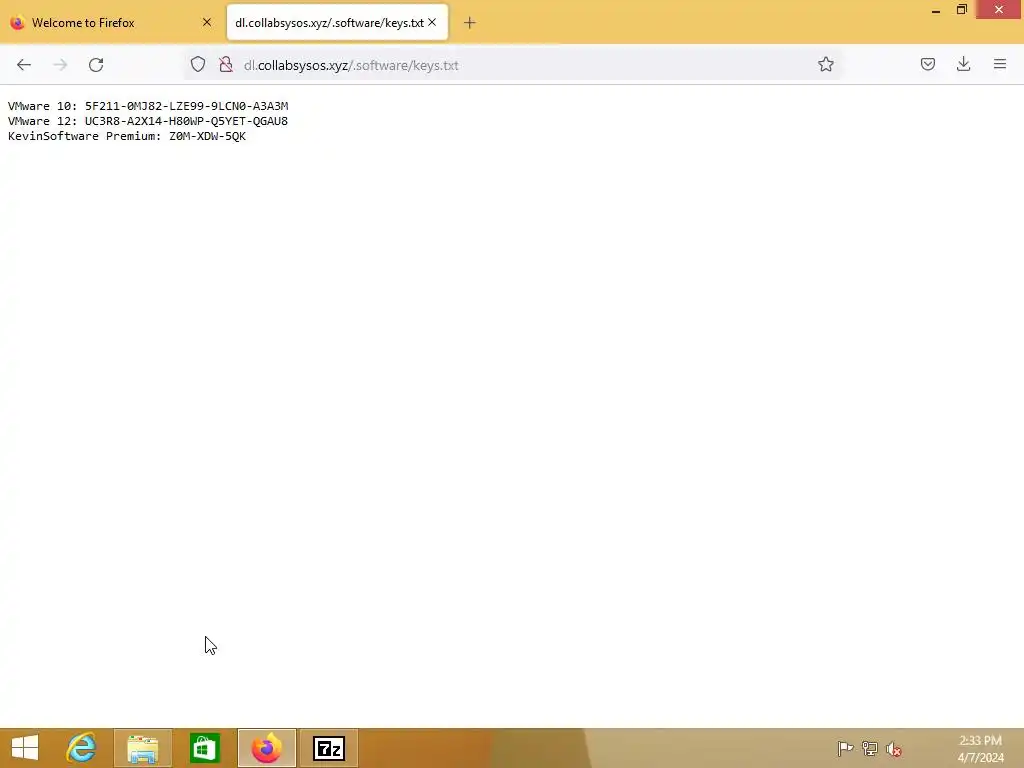Save page to Pocket
Viewport: 1024px width, 768px height.
tap(927, 64)
